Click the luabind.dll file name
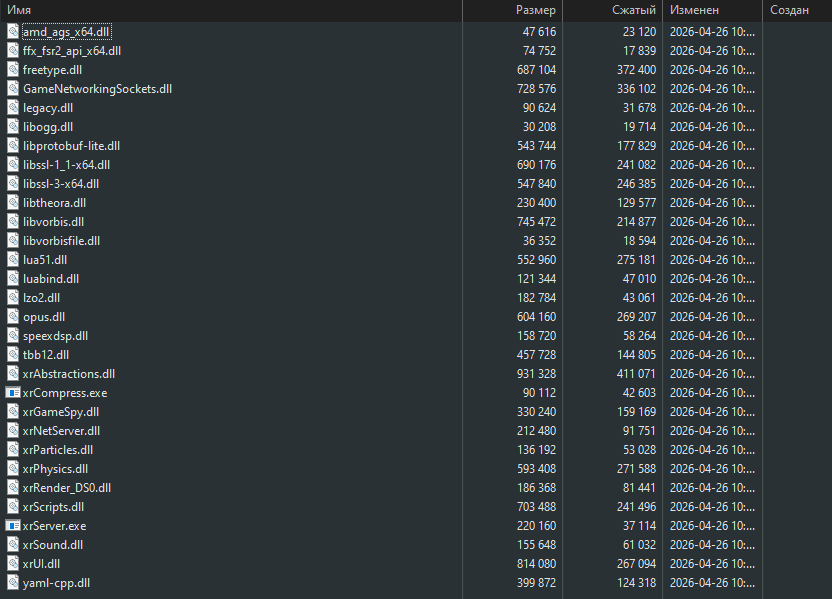The image size is (832, 599). tap(51, 279)
